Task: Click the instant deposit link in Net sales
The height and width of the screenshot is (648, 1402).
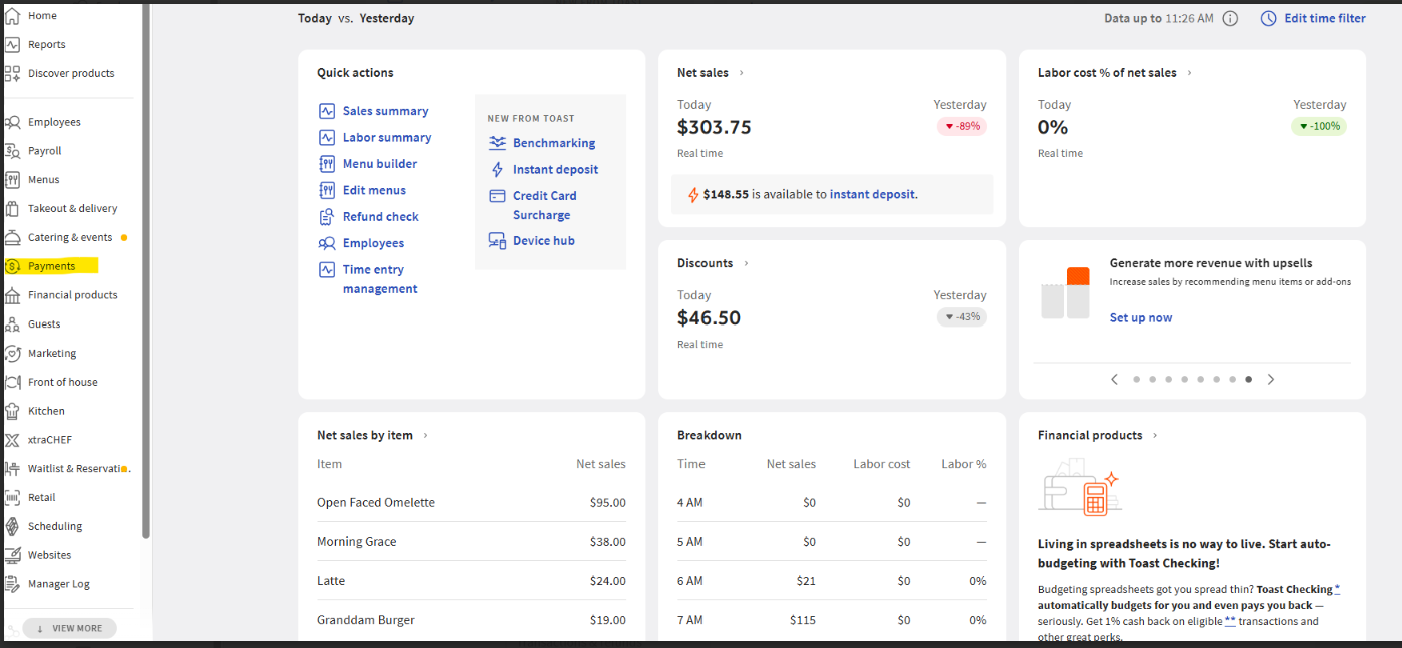Action: tap(872, 195)
